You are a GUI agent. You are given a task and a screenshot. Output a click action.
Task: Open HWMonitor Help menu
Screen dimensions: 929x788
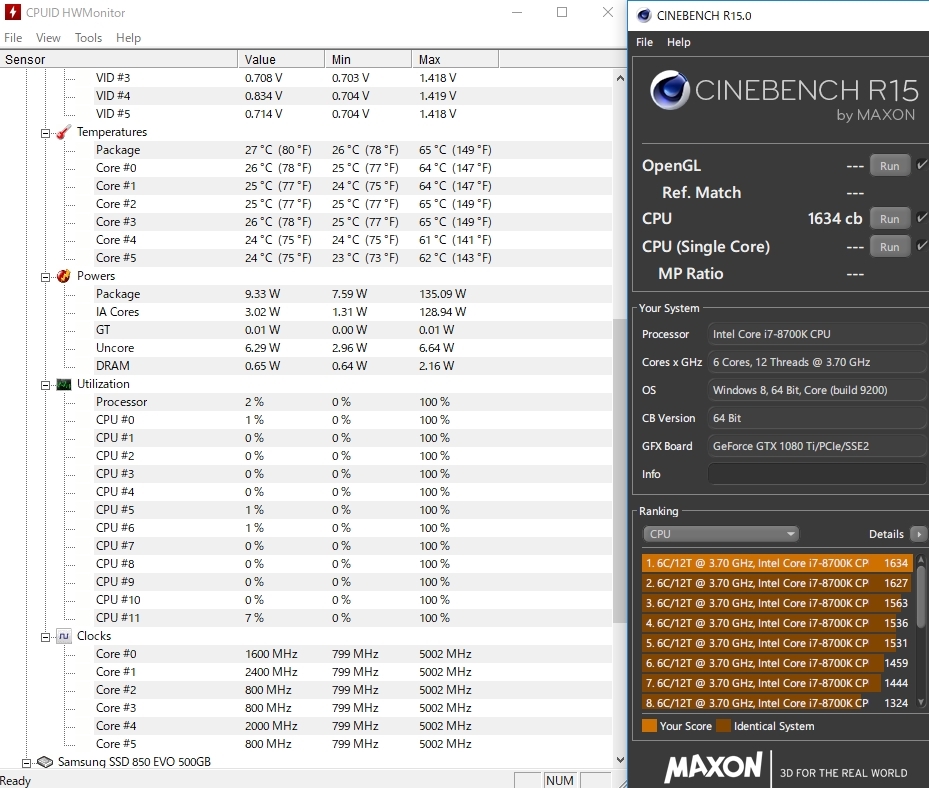(128, 38)
